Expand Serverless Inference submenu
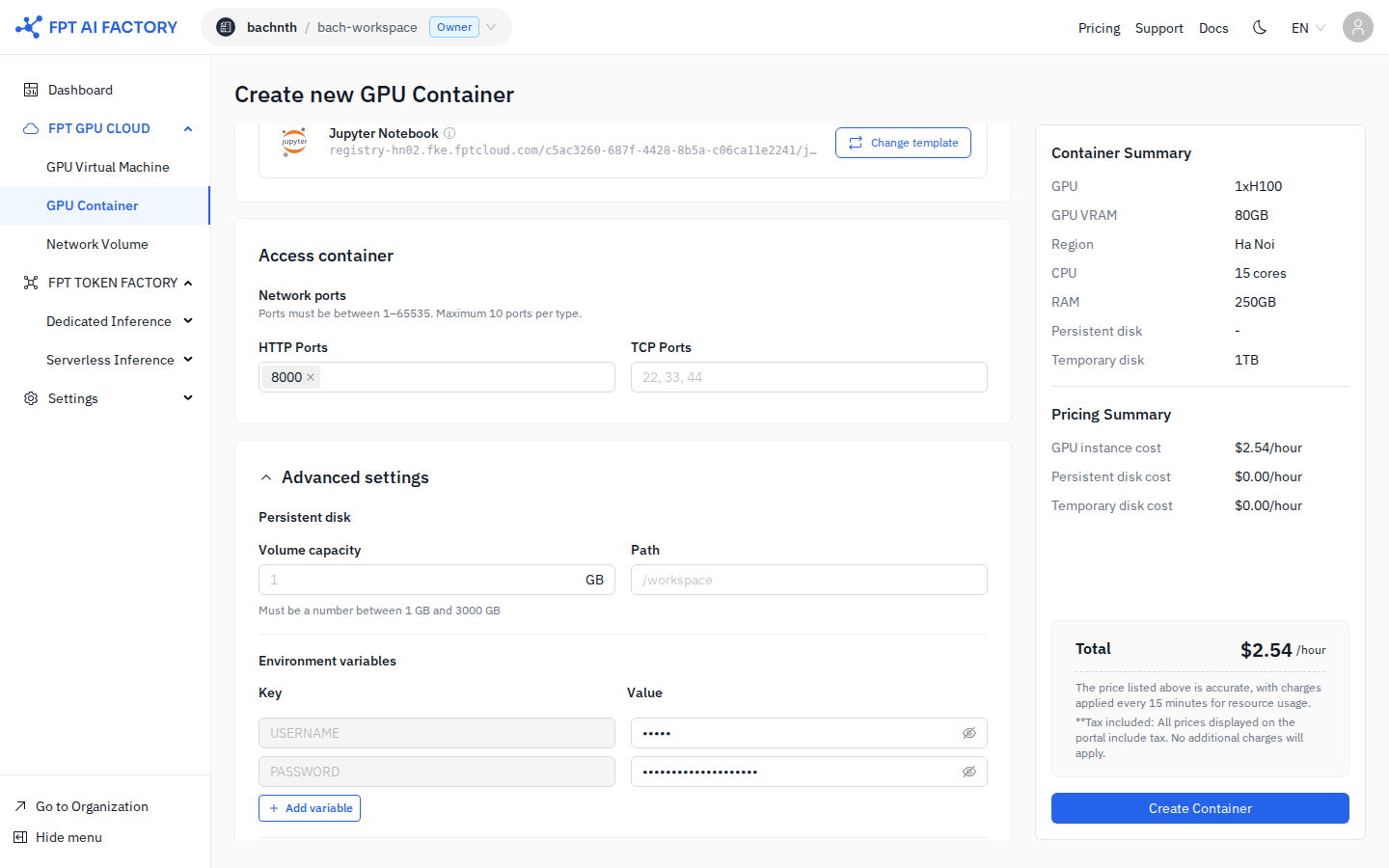1389x868 pixels. click(x=188, y=360)
